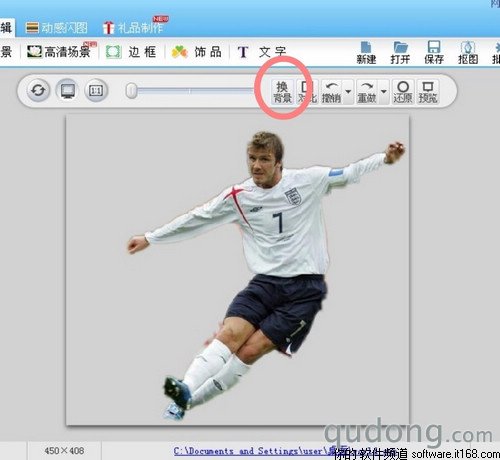
Task: Click the 重做 redo button
Action: pyautogui.click(x=367, y=92)
